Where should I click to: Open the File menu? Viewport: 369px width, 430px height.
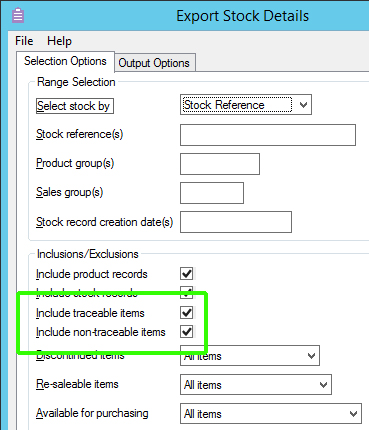coord(24,41)
